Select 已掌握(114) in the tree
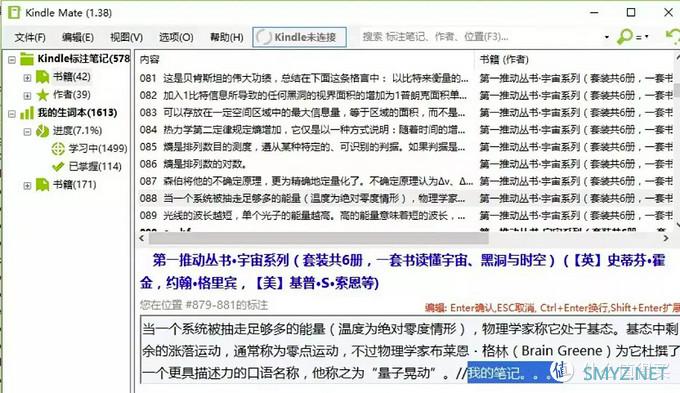 (x=95, y=167)
